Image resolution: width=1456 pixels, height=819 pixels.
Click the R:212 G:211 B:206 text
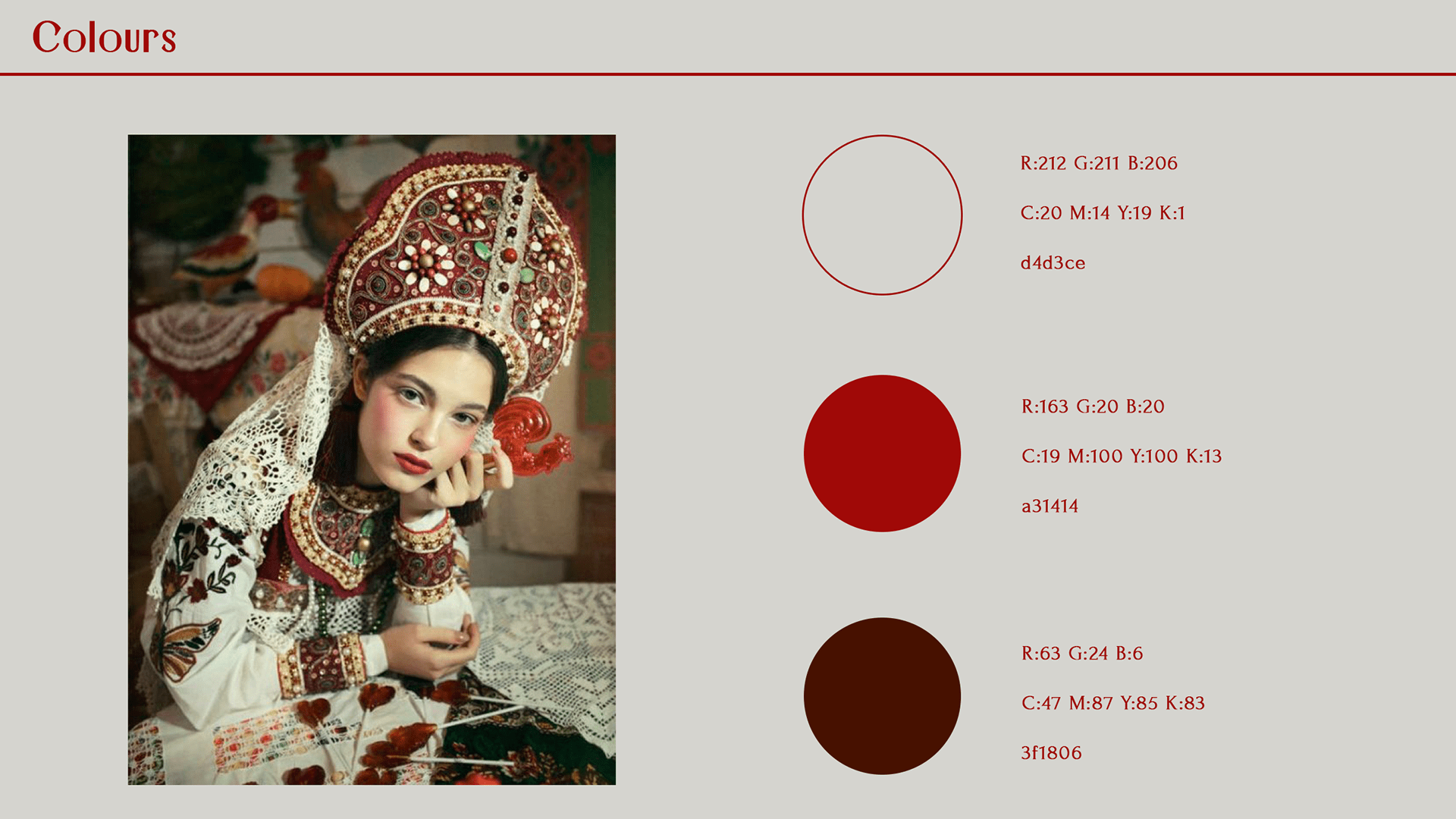pos(1099,163)
